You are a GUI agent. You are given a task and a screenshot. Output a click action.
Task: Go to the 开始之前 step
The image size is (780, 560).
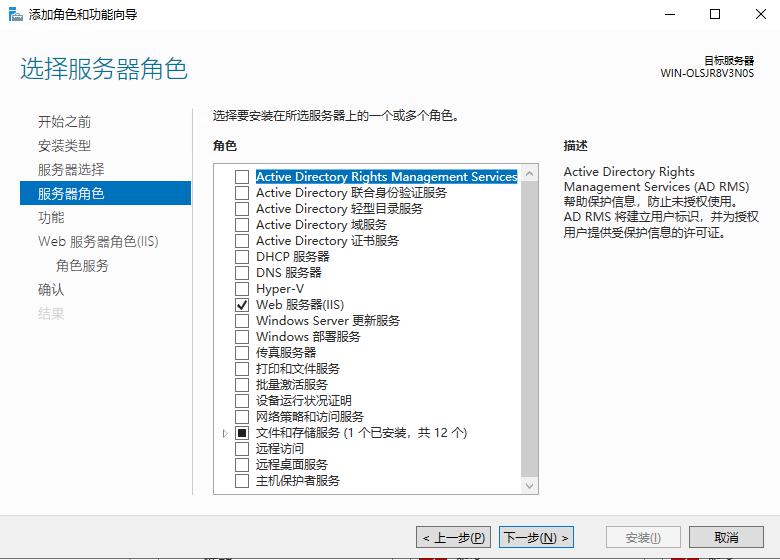pyautogui.click(x=64, y=122)
